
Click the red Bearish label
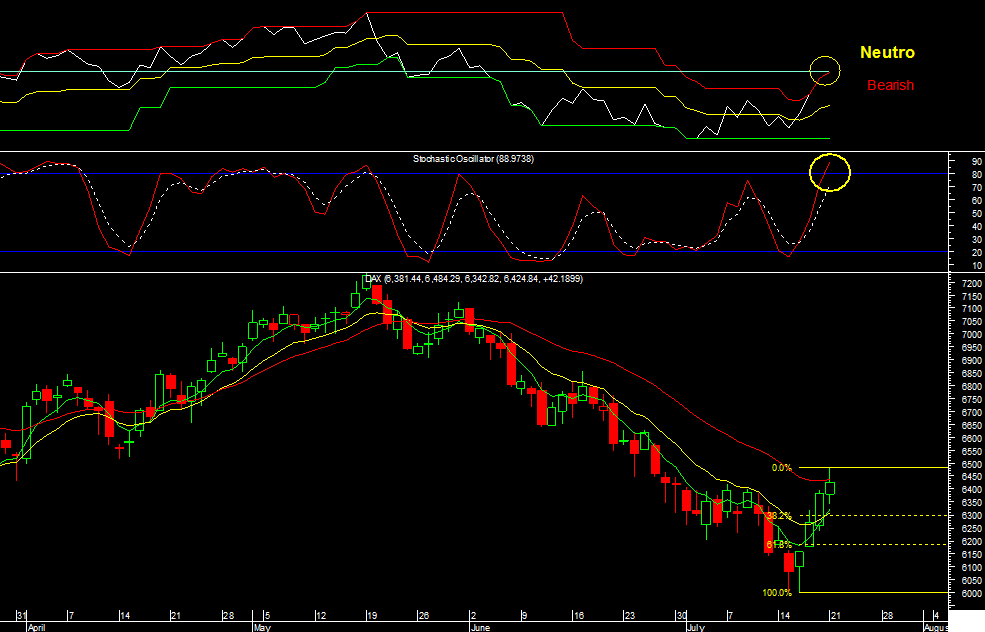[890, 85]
